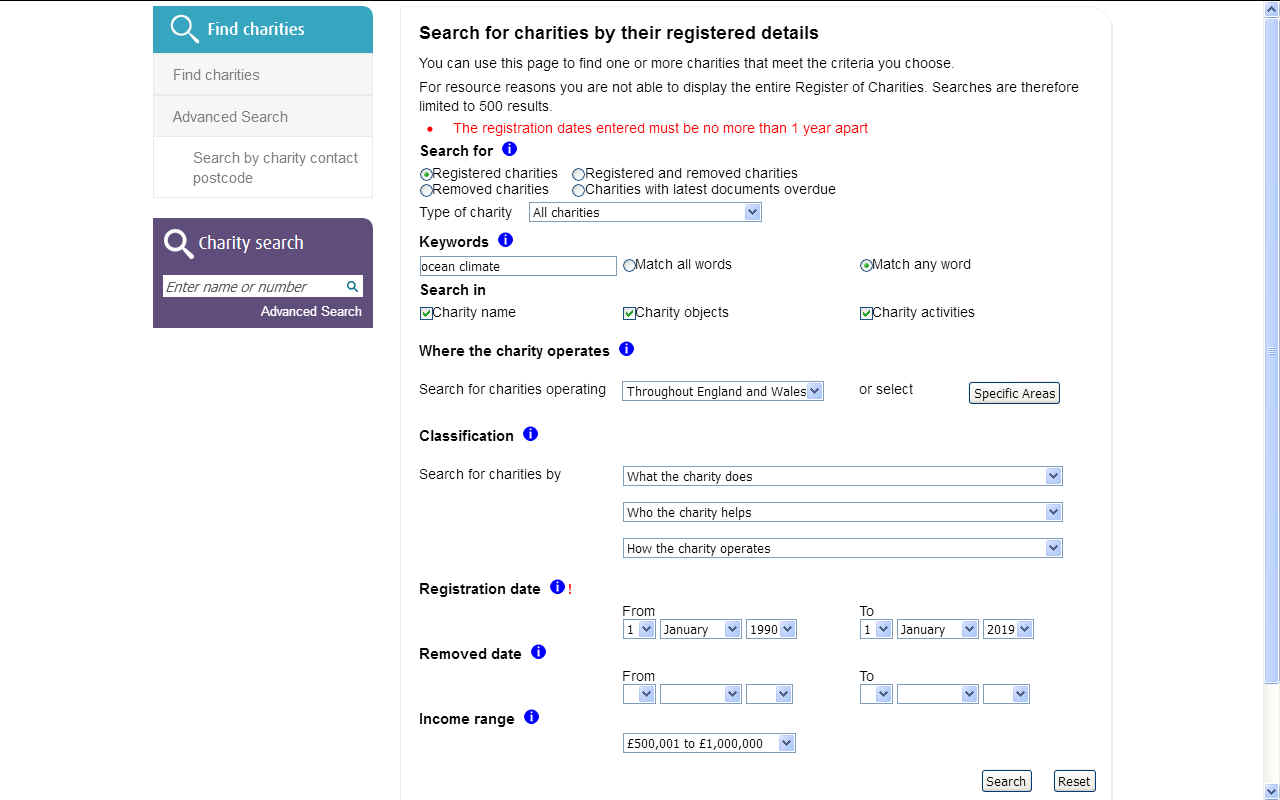
Task: Open Removed date To month dropdown
Action: click(x=937, y=693)
